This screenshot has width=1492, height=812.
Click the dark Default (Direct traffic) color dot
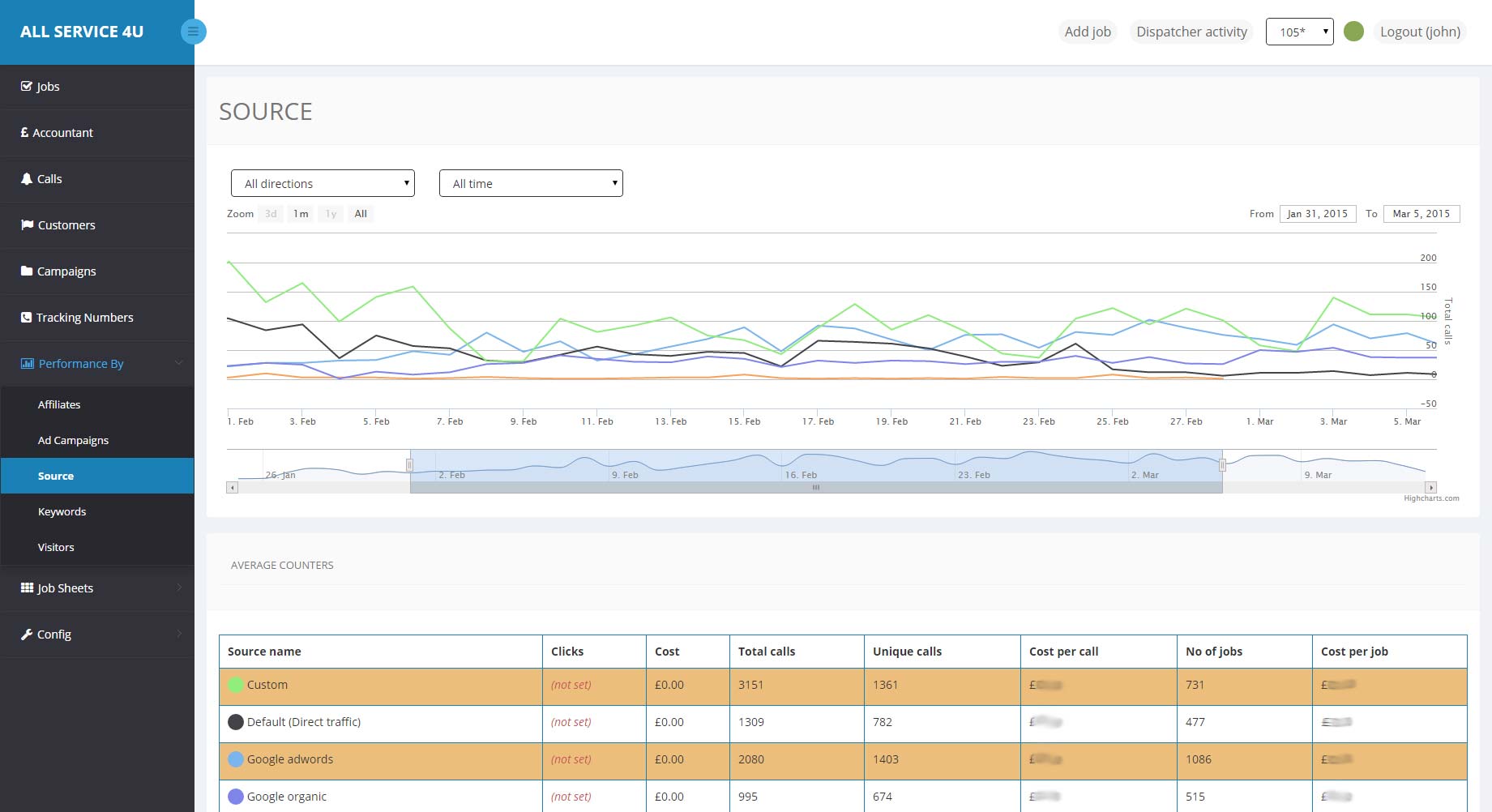pyautogui.click(x=236, y=722)
